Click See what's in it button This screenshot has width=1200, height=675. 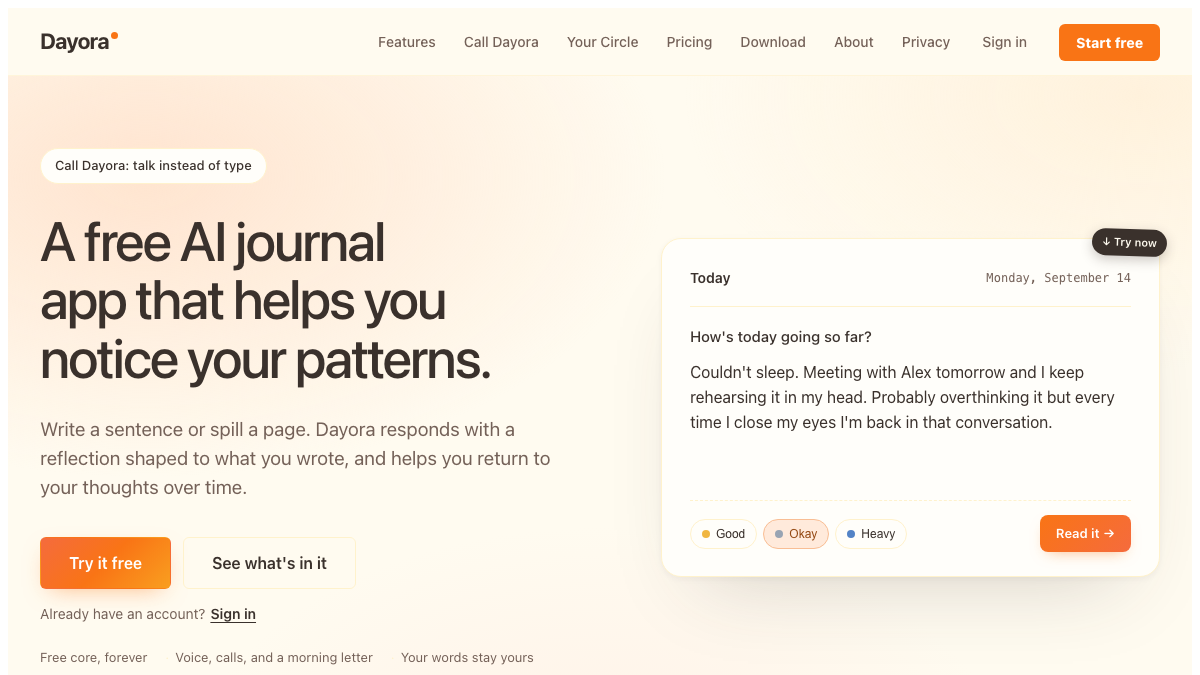pos(269,563)
